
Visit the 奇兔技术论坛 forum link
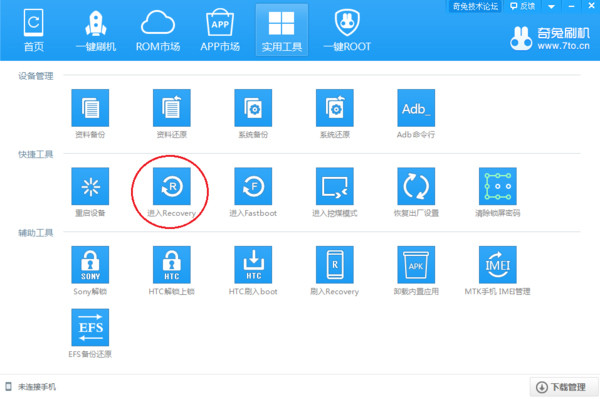(x=475, y=6)
